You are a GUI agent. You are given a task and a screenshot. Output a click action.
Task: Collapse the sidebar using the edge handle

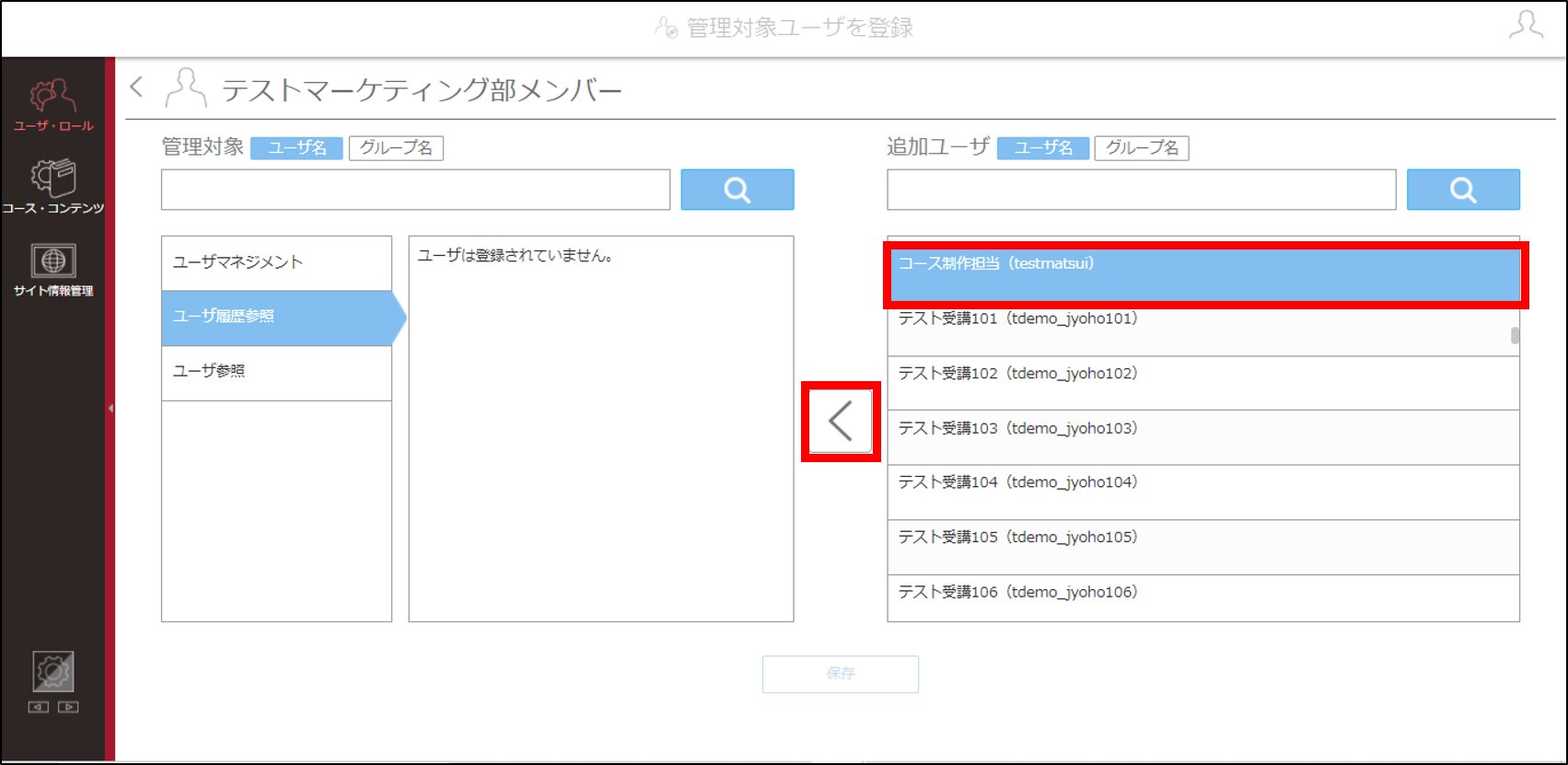[x=110, y=408]
